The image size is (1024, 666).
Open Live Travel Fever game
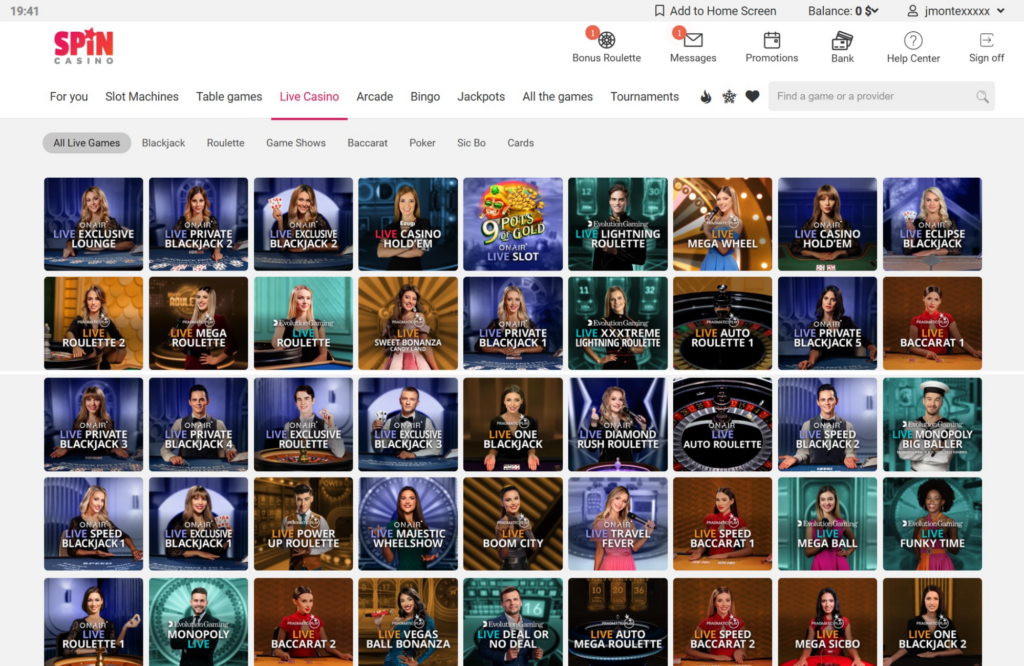click(x=618, y=524)
